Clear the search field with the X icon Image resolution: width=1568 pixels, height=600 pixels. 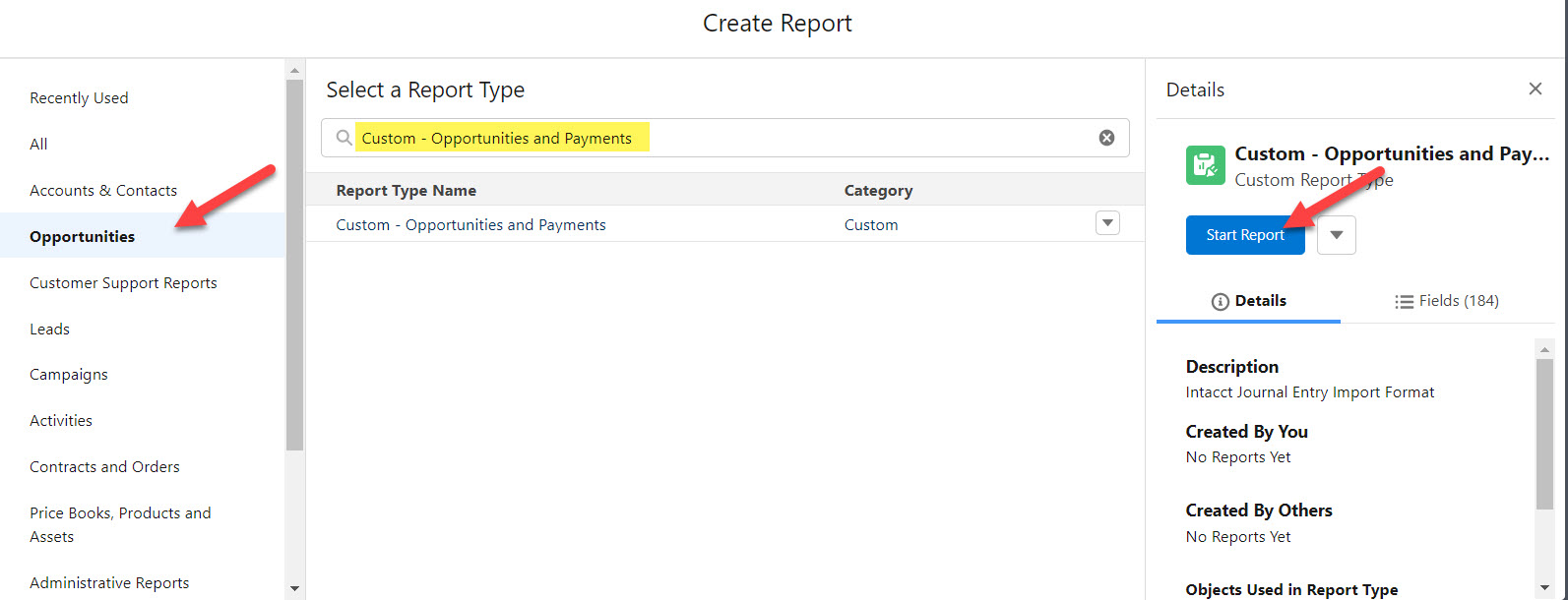(1106, 138)
